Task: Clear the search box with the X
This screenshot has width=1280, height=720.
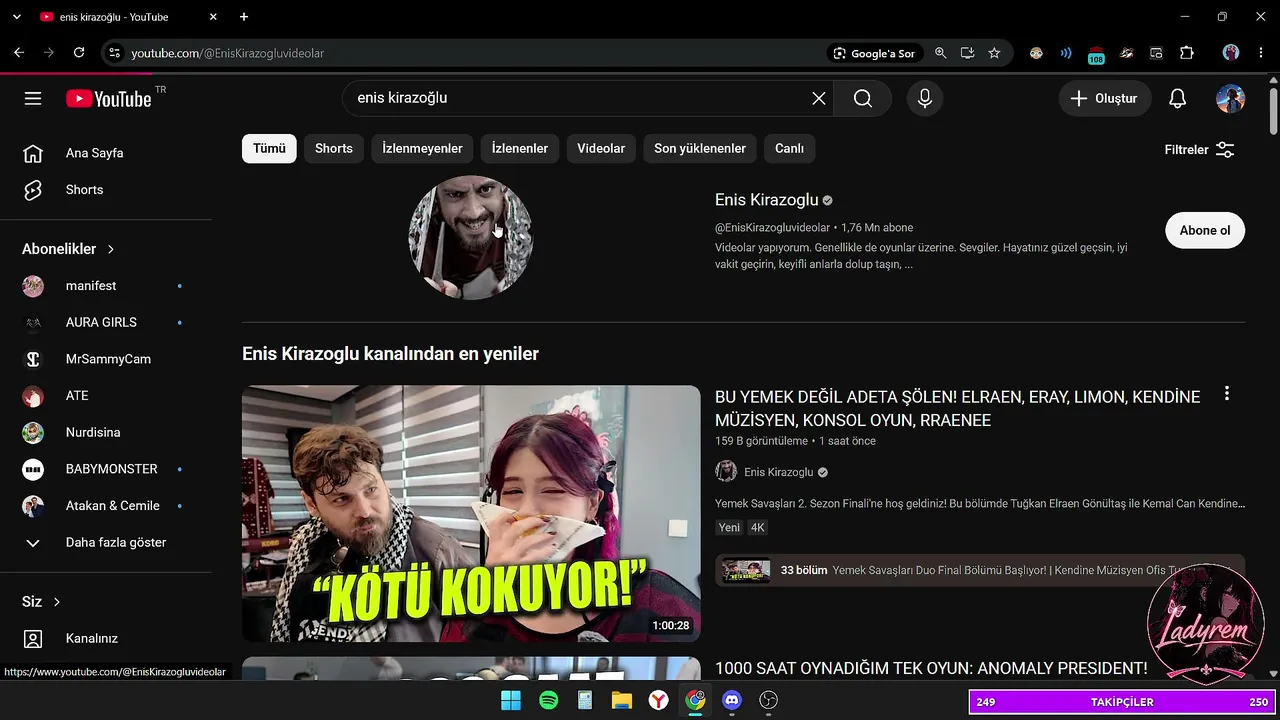Action: pyautogui.click(x=819, y=98)
